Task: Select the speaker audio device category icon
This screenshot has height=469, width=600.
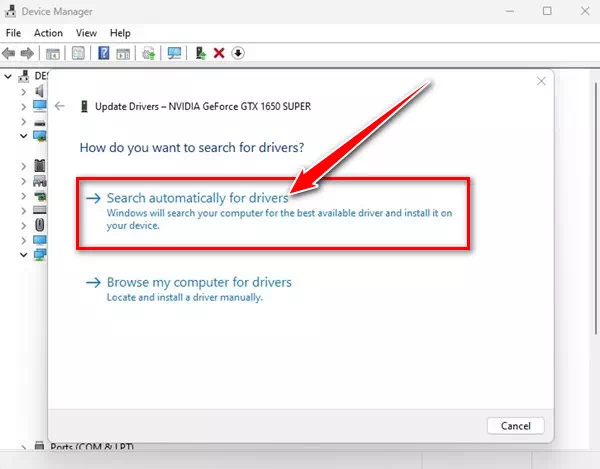Action: pos(39,91)
